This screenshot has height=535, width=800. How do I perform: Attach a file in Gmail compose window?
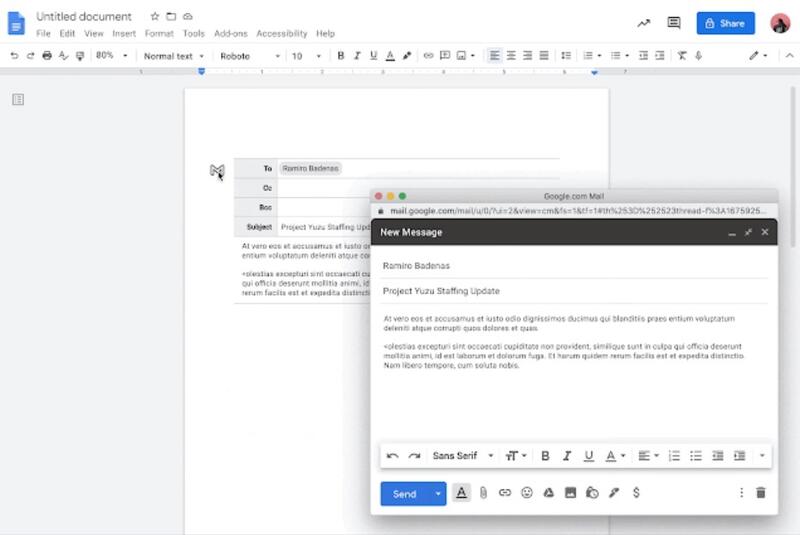483,493
